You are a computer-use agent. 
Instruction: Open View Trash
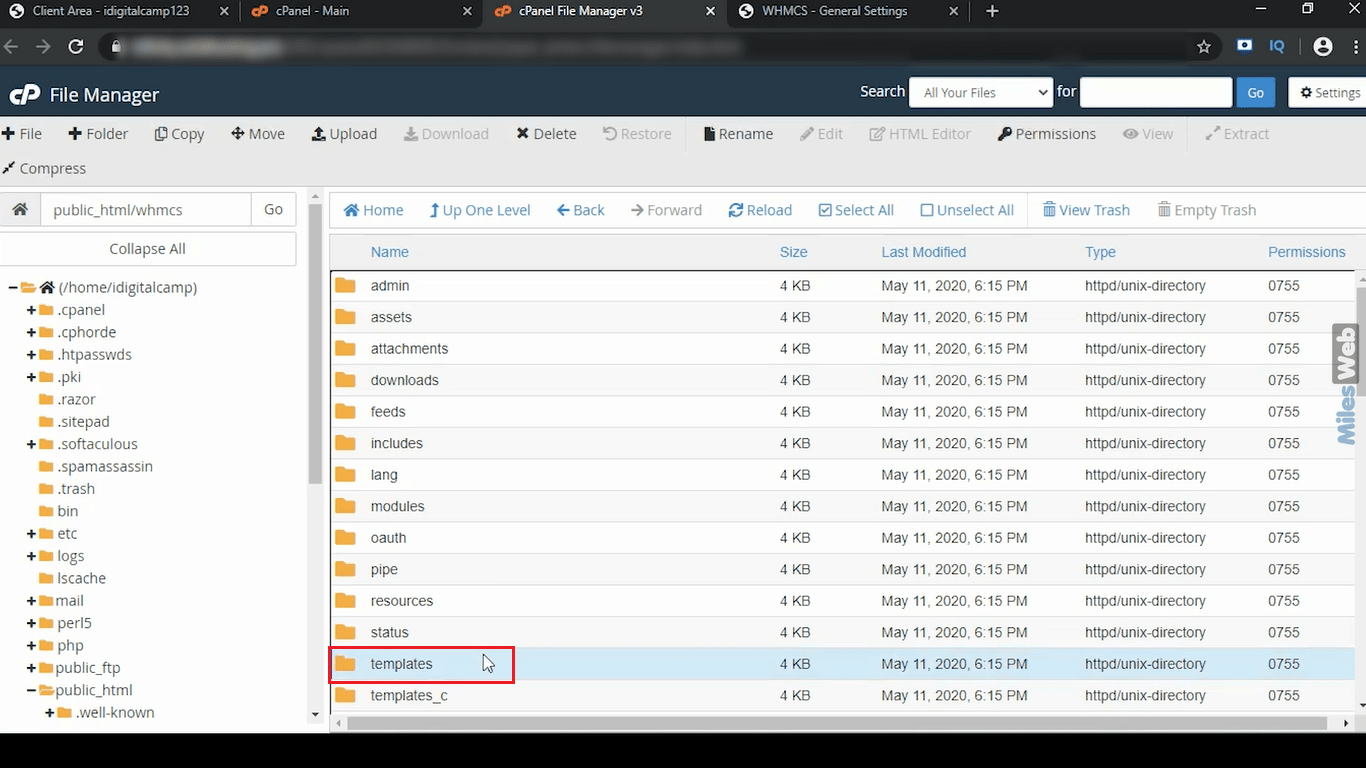point(1086,210)
